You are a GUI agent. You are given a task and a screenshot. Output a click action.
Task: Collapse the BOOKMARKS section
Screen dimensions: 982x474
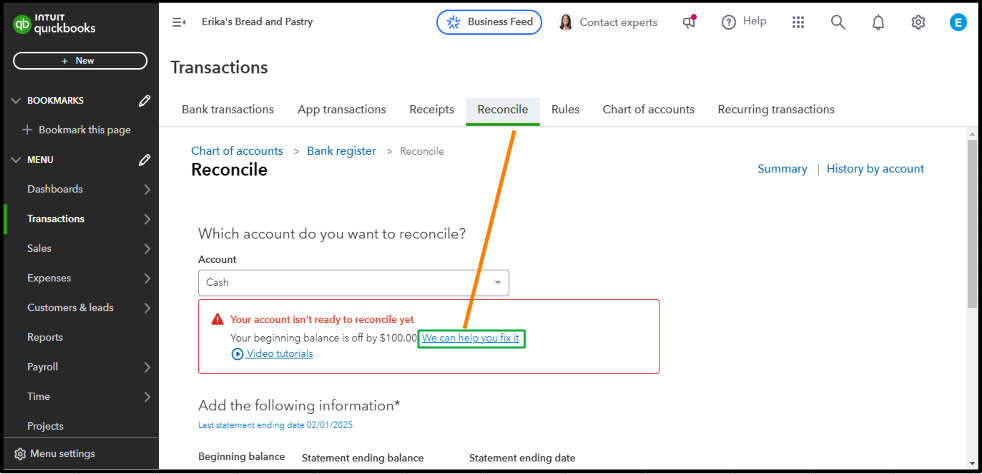pos(16,100)
